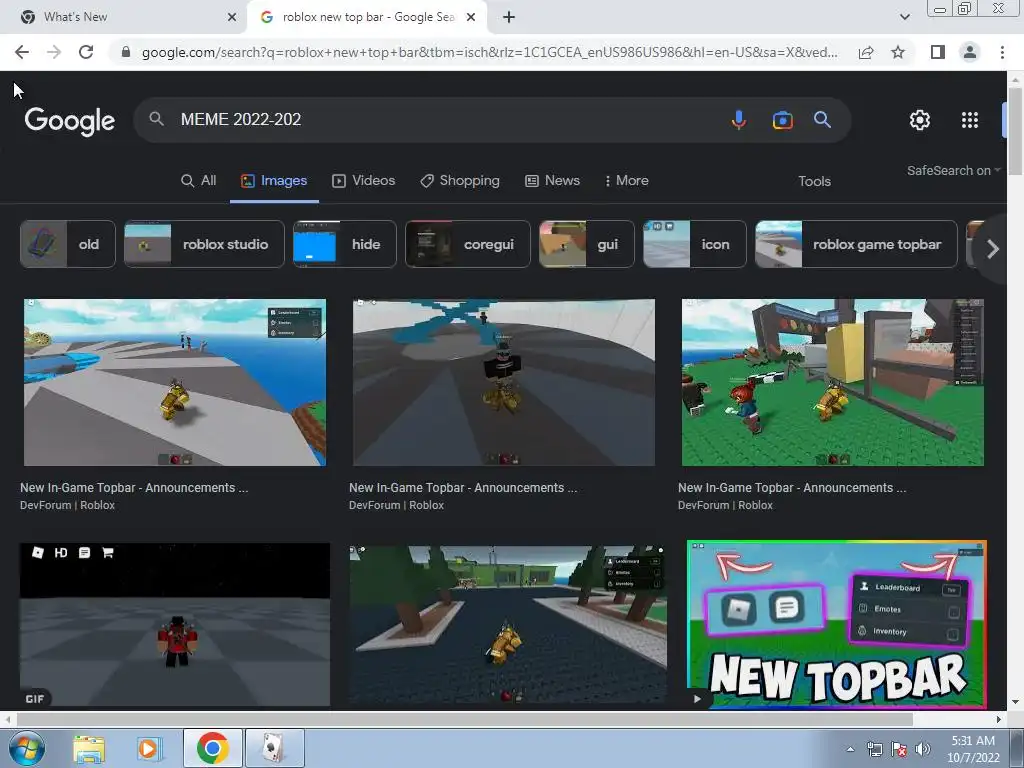The height and width of the screenshot is (768, 1024).
Task: Open image with red-haired character on grass
Action: coord(833,383)
